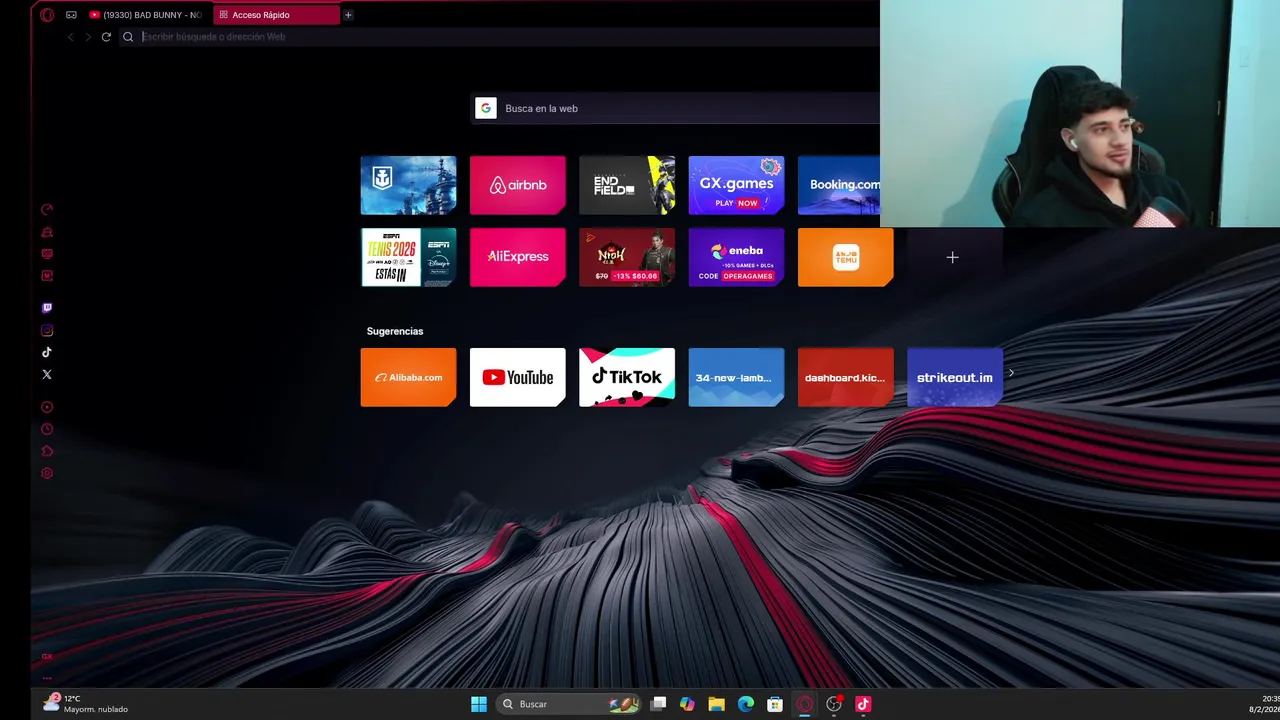Open GX Control speedometer sidebar icon
This screenshot has width=1280, height=720.
coord(47,210)
